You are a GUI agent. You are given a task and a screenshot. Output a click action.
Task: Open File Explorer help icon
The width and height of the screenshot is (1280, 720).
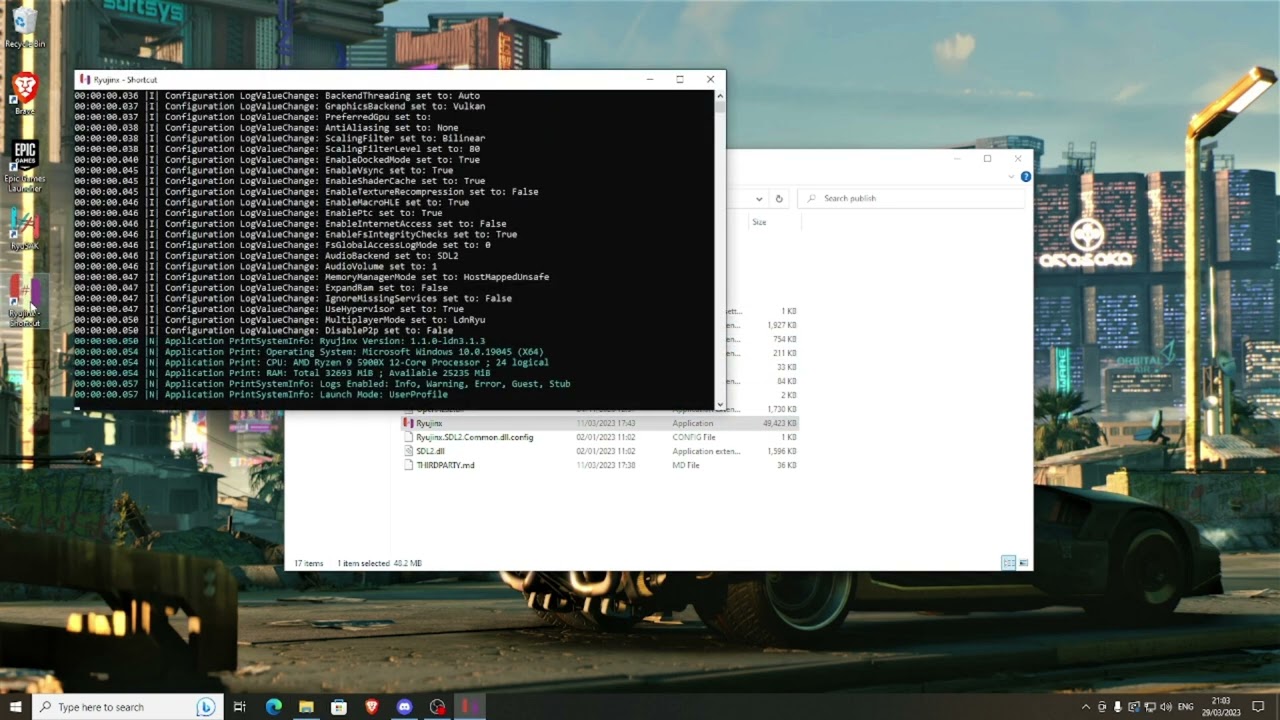click(1025, 177)
